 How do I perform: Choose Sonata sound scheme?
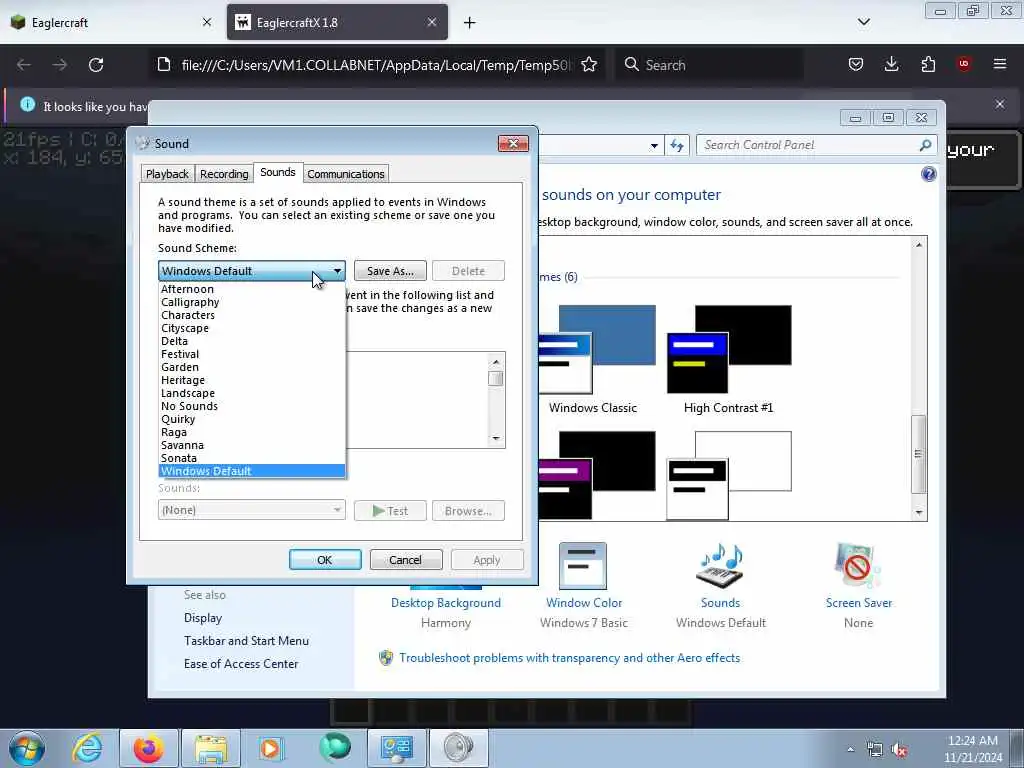pos(252,458)
